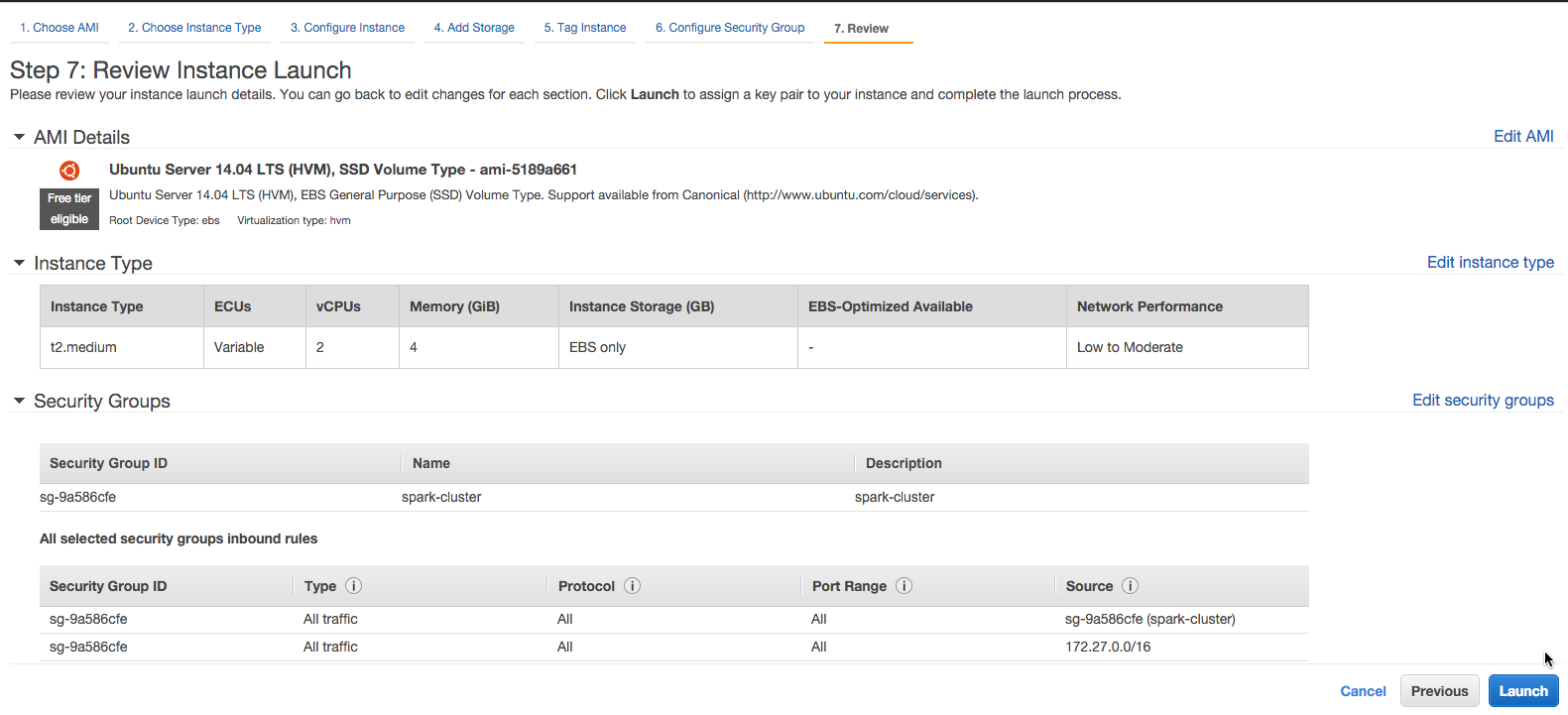Click the spark-cluster description cell
Image resolution: width=1568 pixels, height=715 pixels.
tap(895, 497)
